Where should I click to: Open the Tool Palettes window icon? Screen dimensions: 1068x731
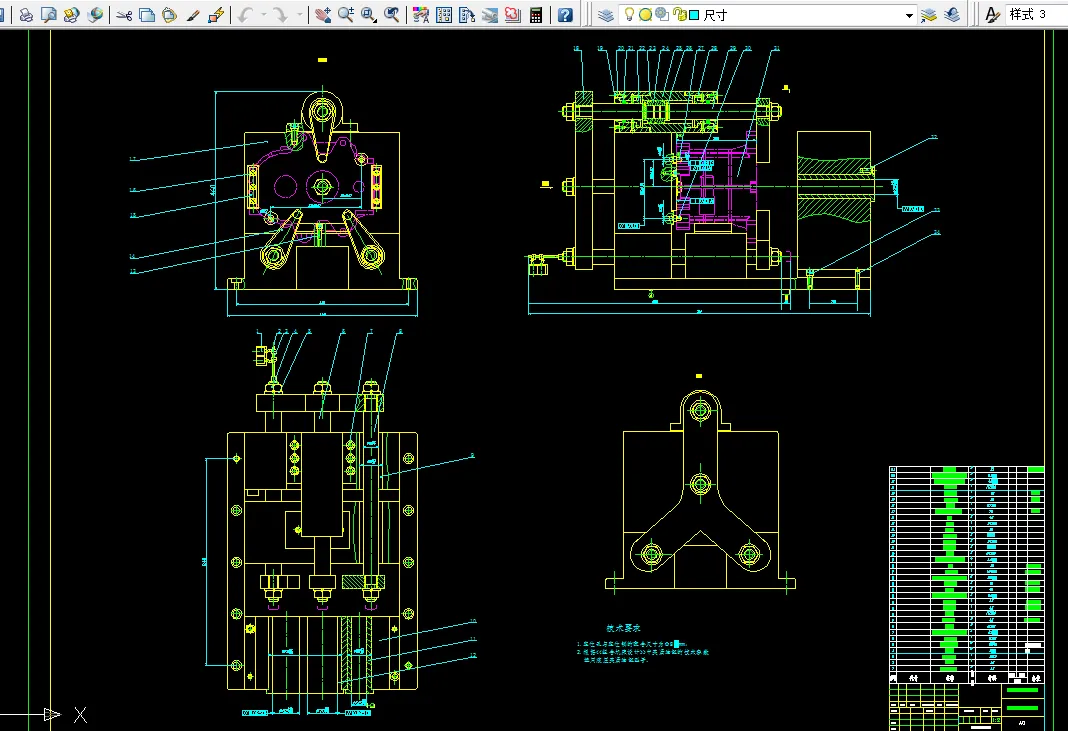467,14
